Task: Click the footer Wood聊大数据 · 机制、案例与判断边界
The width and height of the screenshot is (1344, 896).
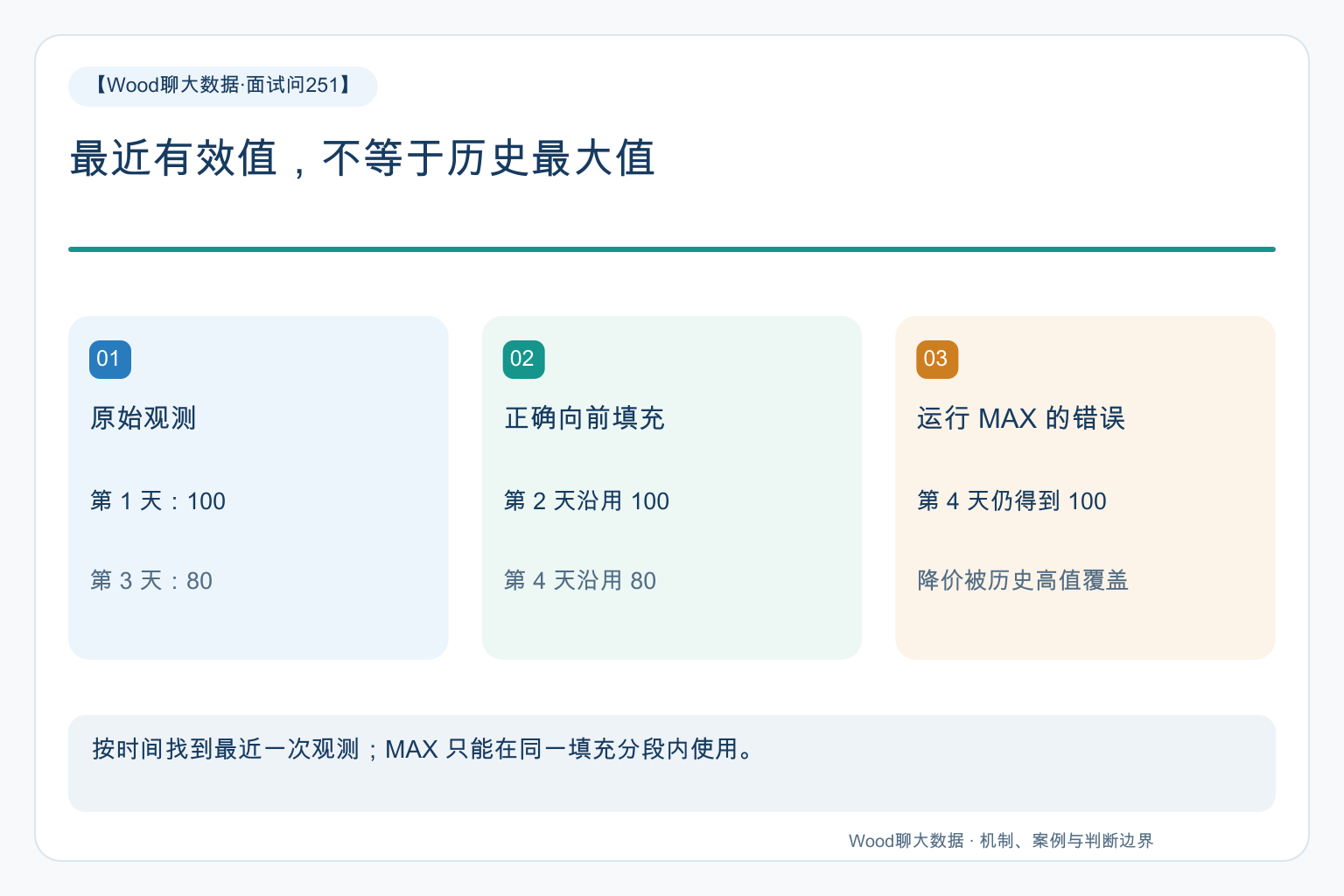Action: point(1001,841)
